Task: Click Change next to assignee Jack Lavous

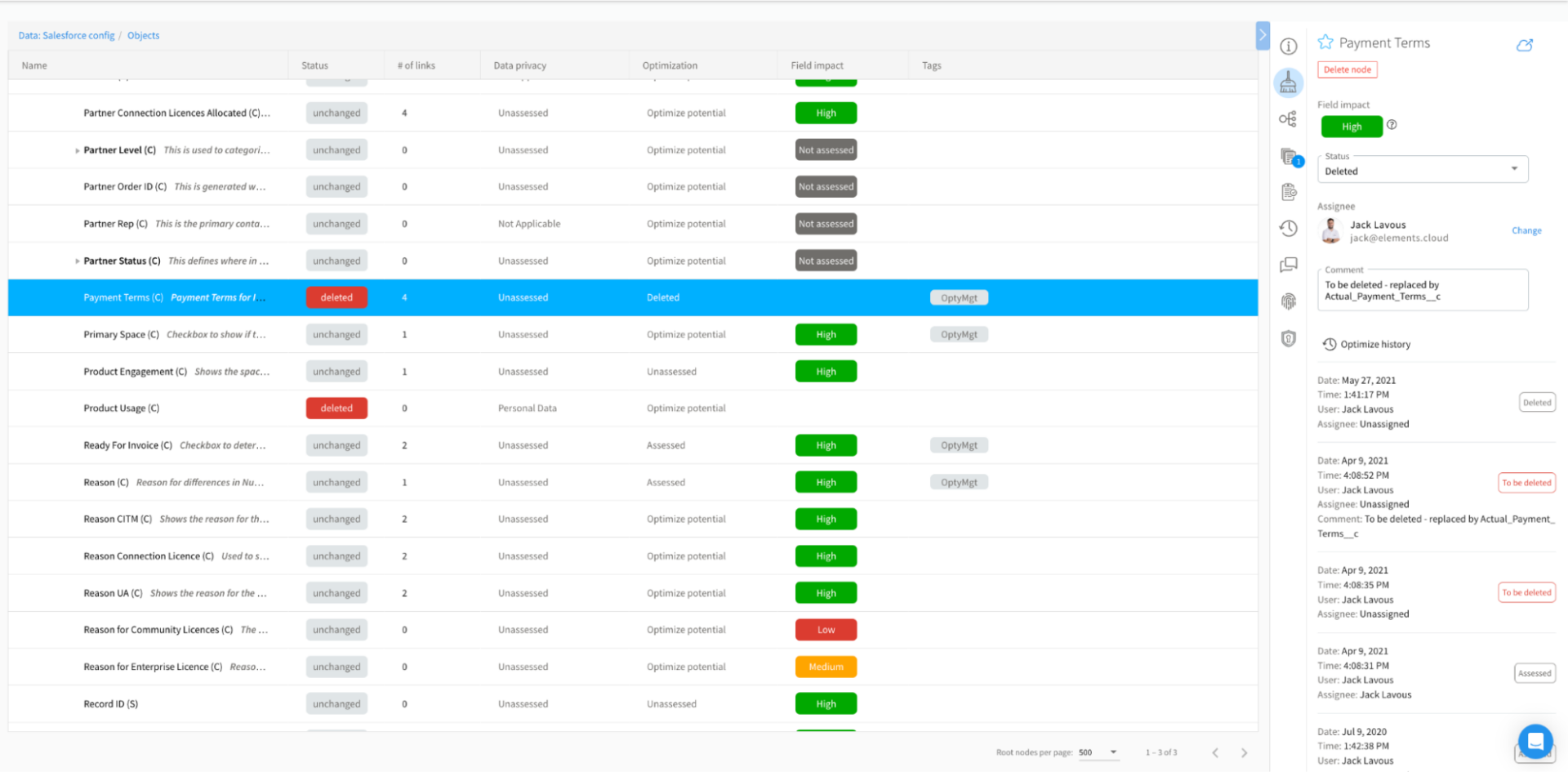Action: (x=1526, y=230)
